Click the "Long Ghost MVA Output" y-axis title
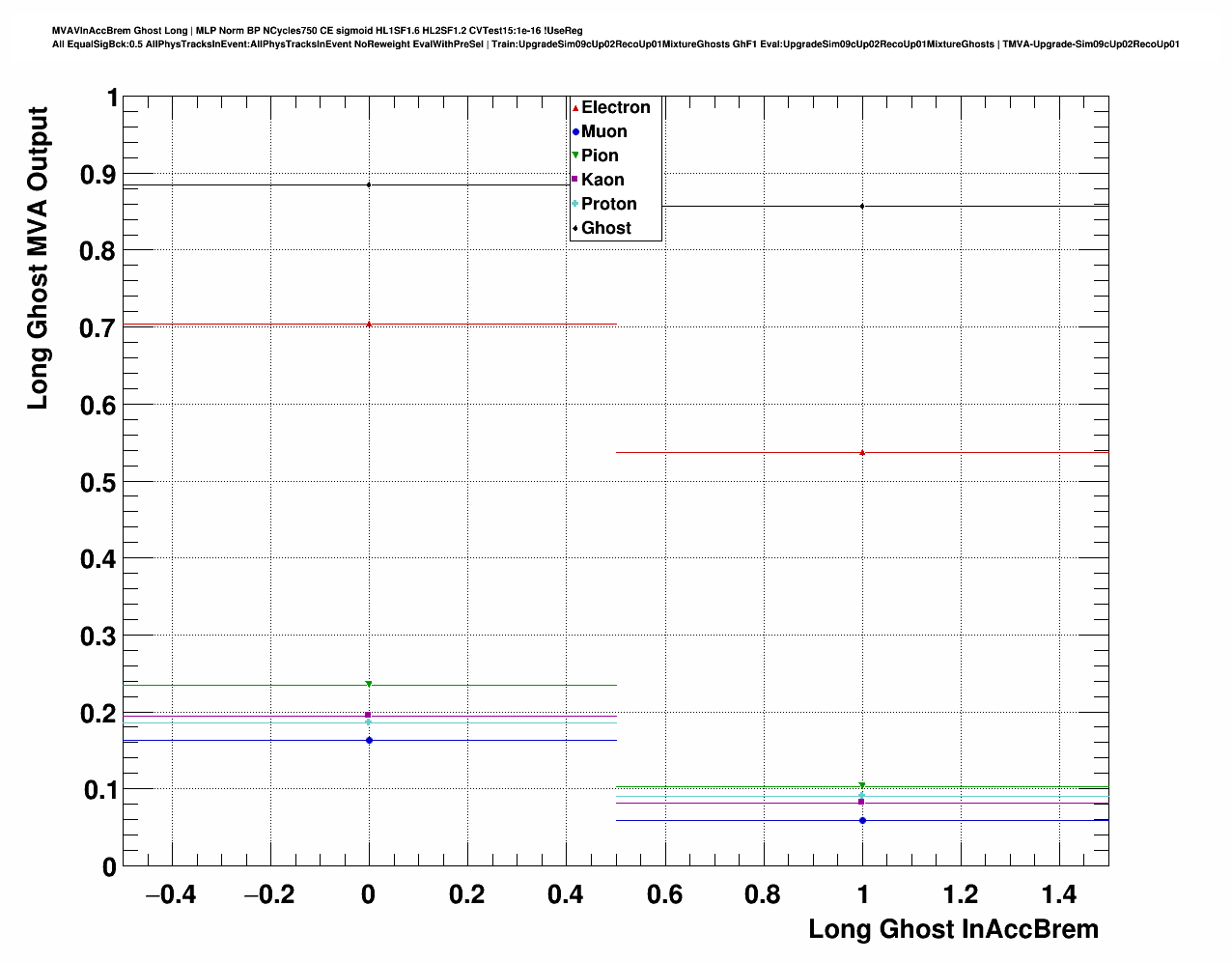 click(38, 258)
